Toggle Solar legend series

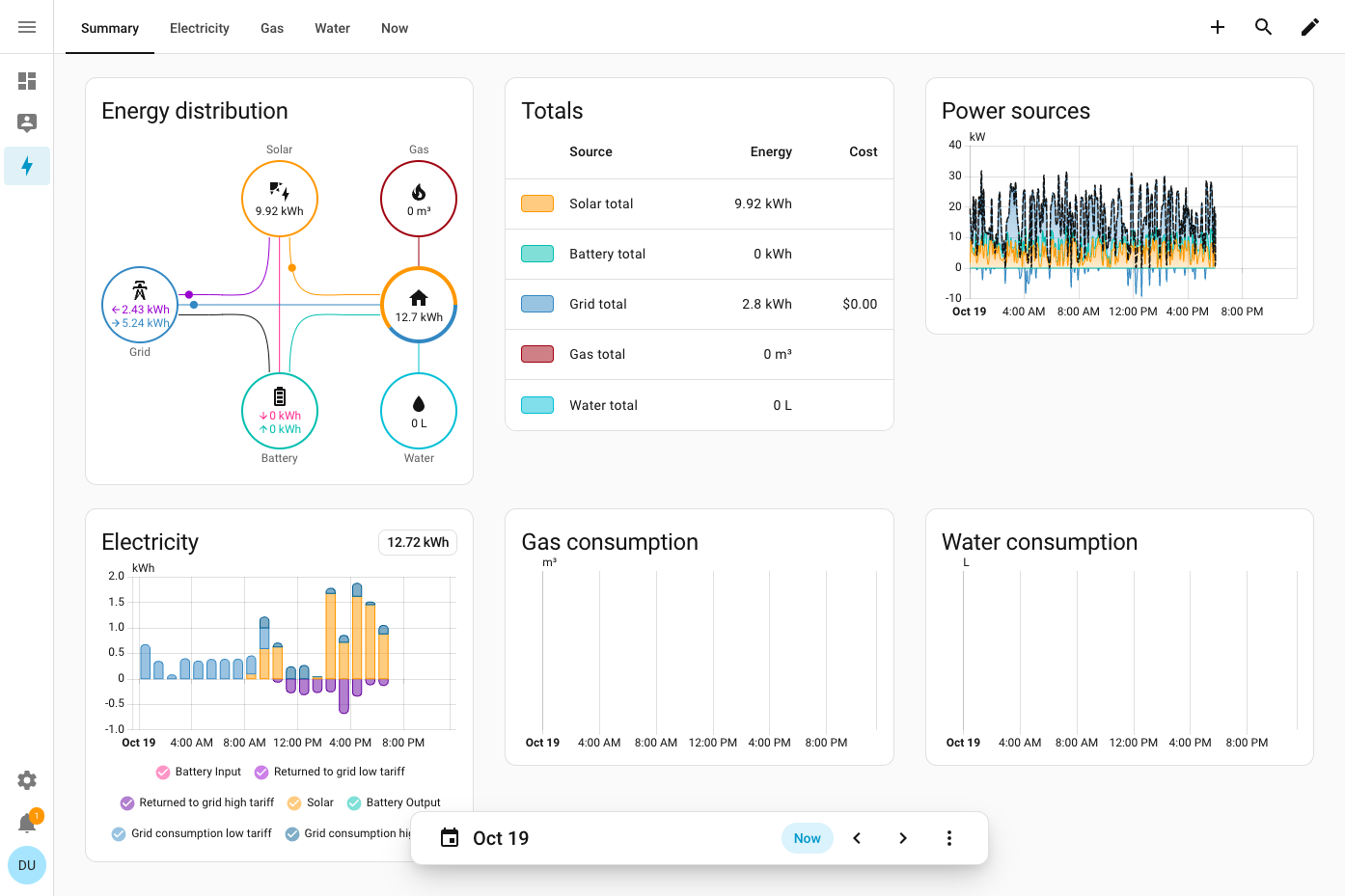311,802
